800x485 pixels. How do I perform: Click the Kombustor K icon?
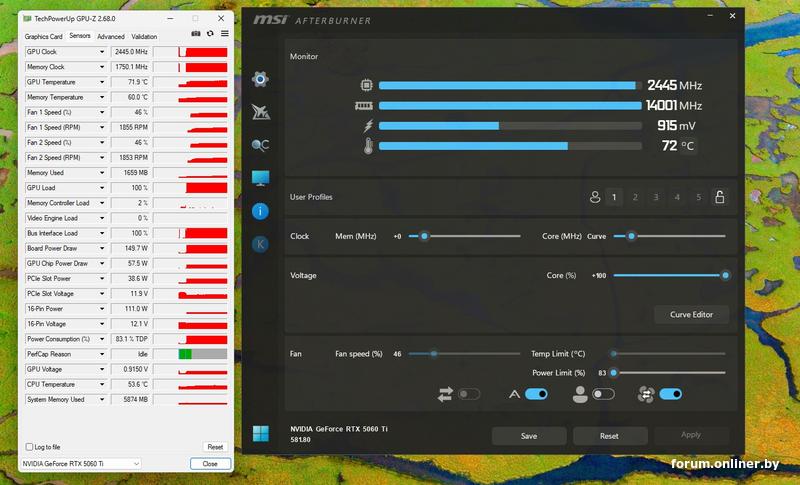(x=260, y=244)
